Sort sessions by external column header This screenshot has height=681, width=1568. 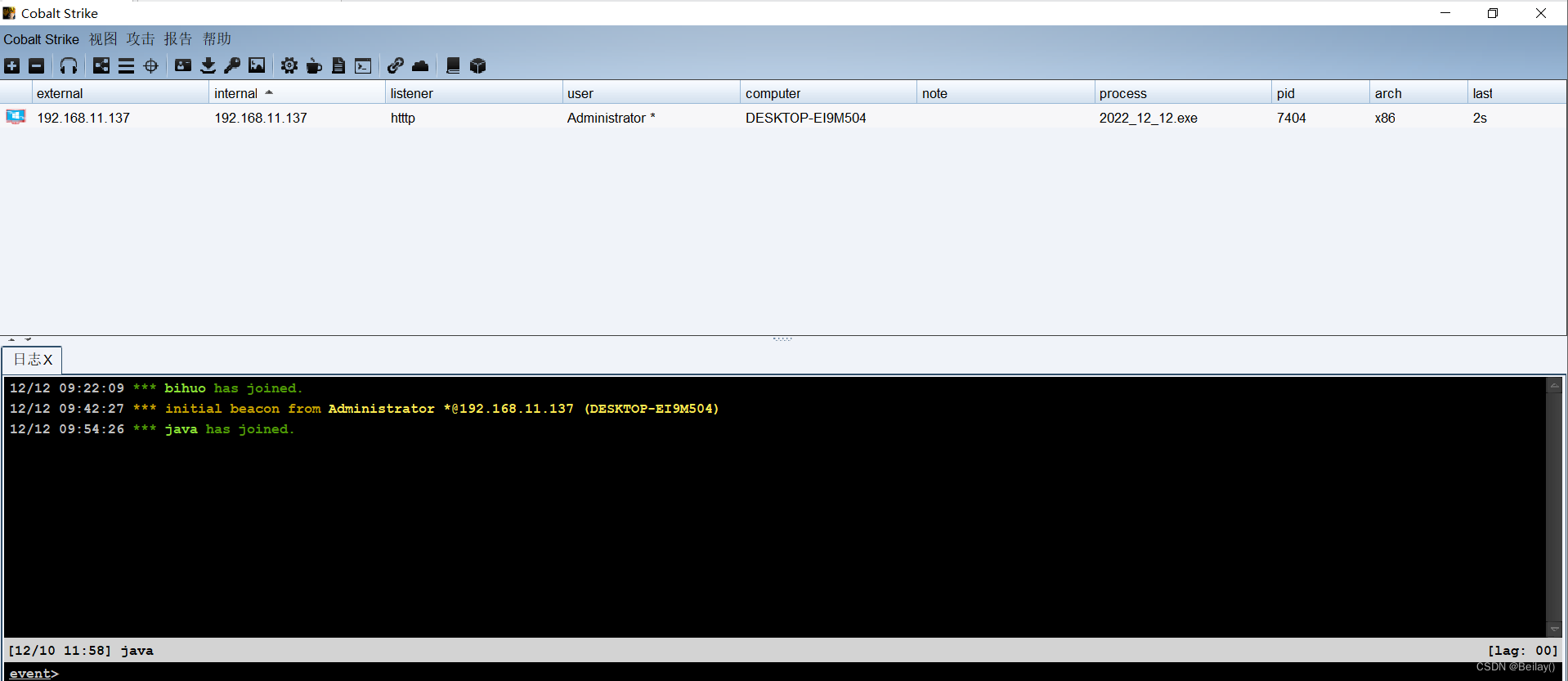pos(120,93)
